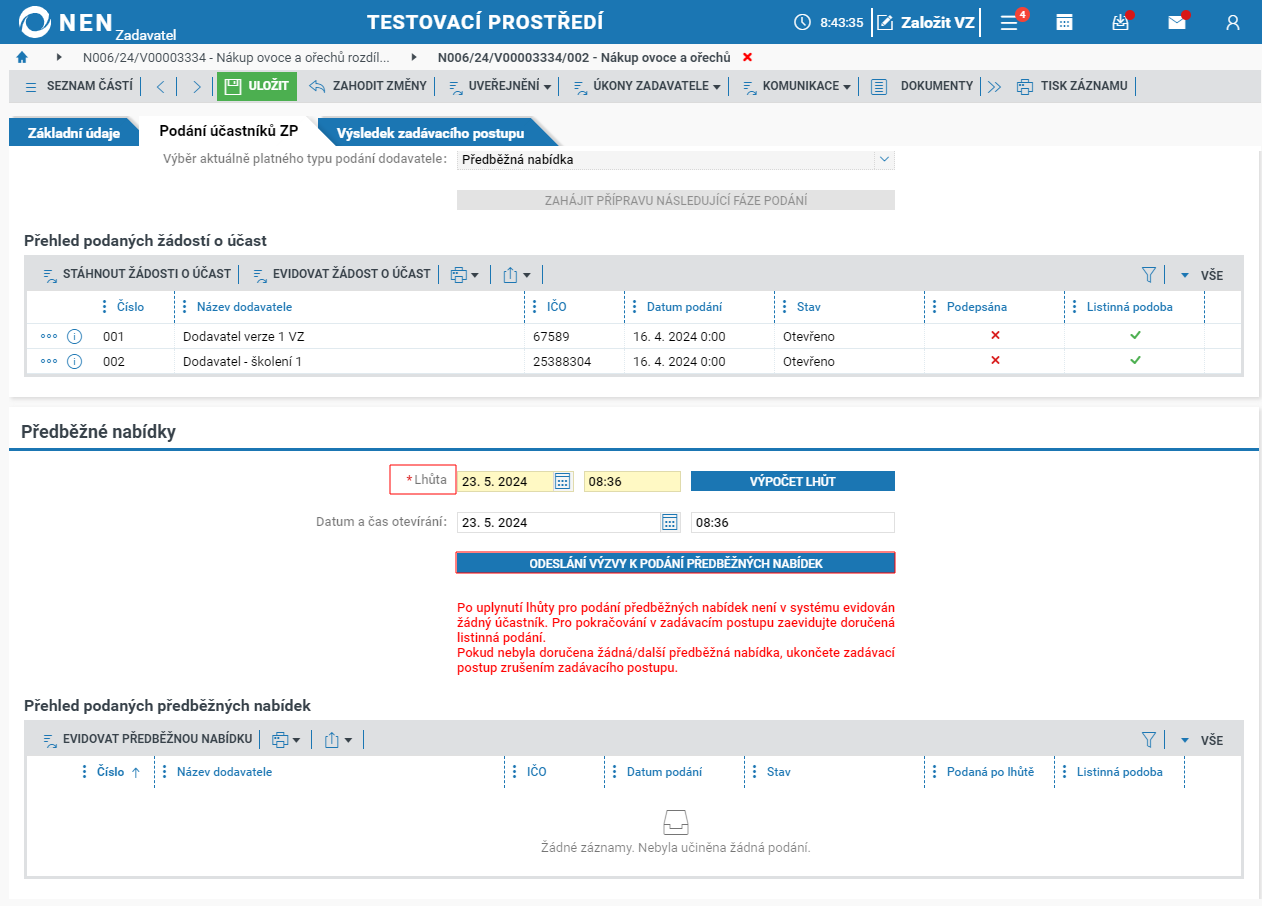Open the calculator icon in the header

click(1065, 22)
